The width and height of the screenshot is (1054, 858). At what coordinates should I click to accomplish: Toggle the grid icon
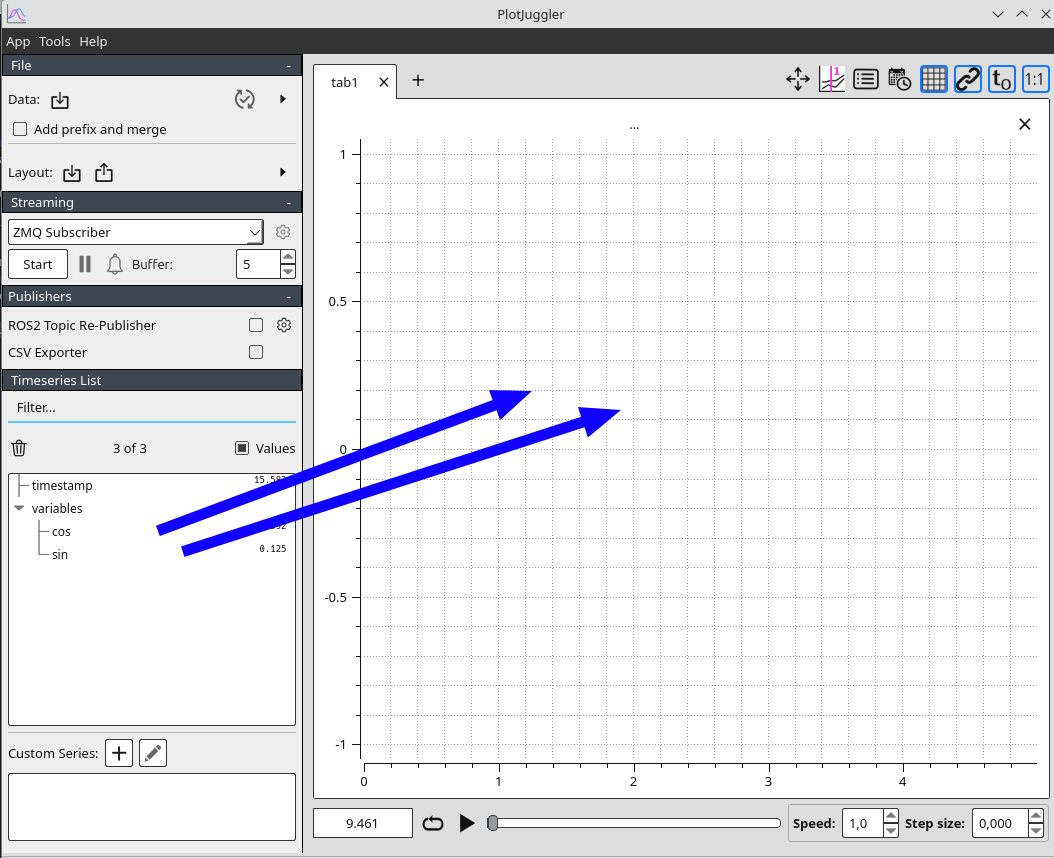pos(934,79)
